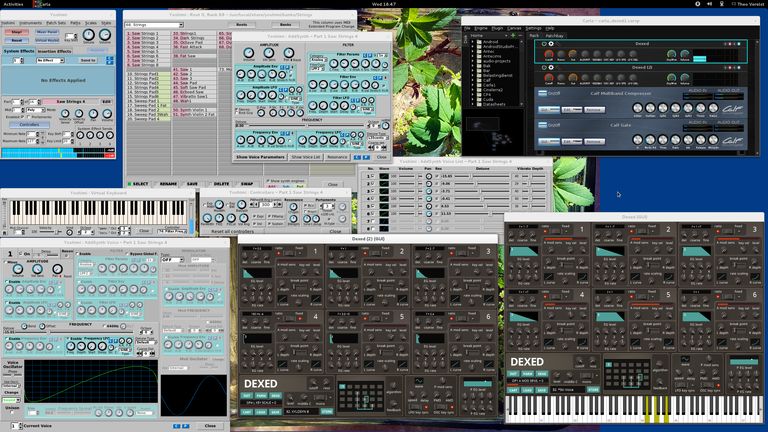This screenshot has height=432, width=768.
Task: Switch to the Insertion Effects tab
Action: (57, 51)
